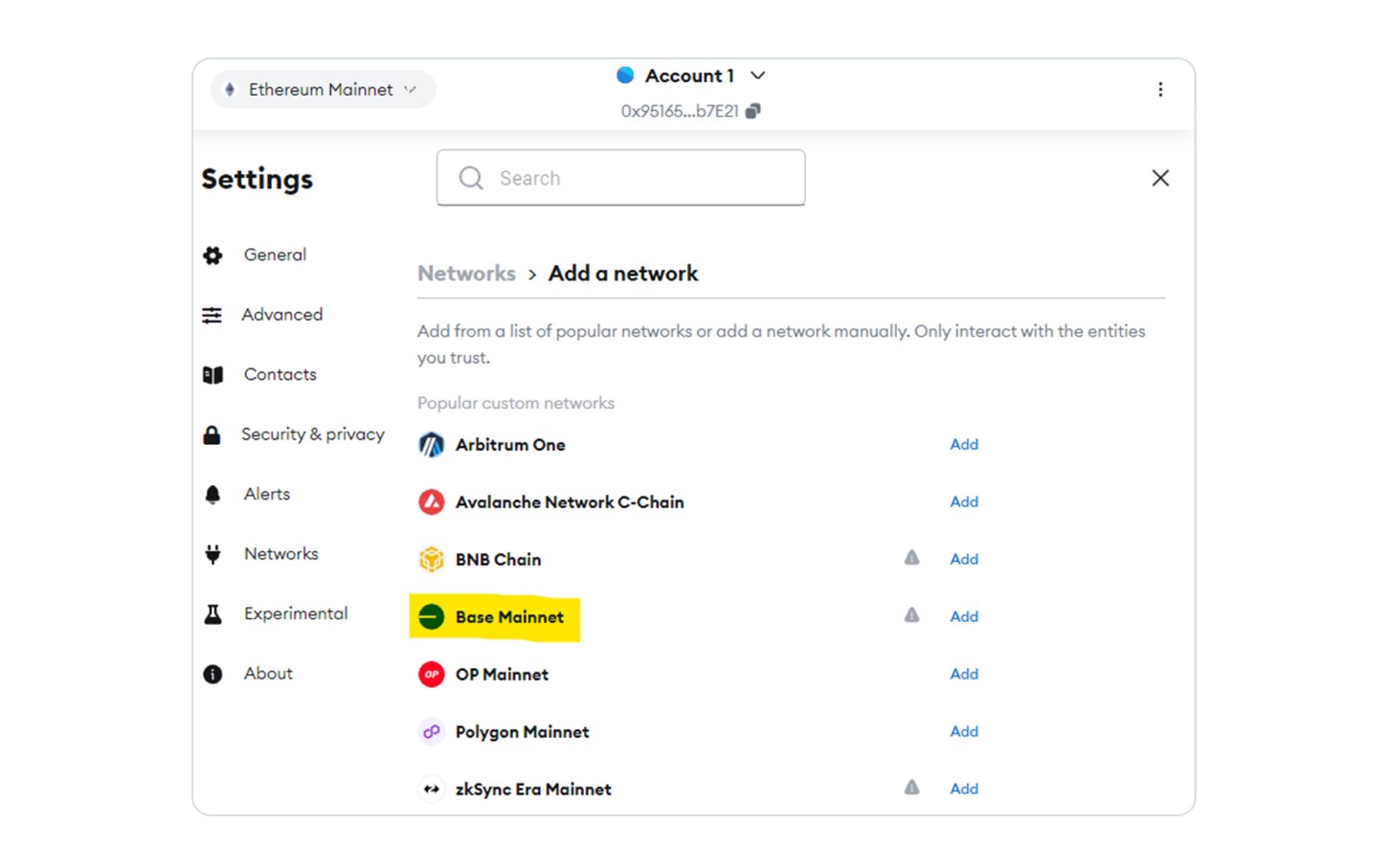
Task: Click the Advanced sliders icon
Action: click(x=213, y=315)
